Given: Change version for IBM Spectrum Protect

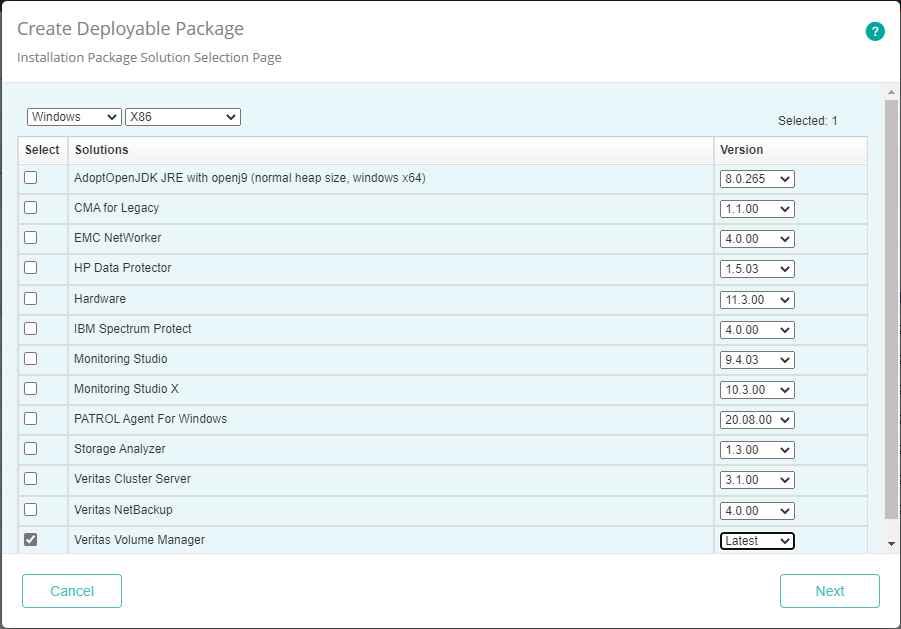Looking at the screenshot, I should [x=756, y=329].
